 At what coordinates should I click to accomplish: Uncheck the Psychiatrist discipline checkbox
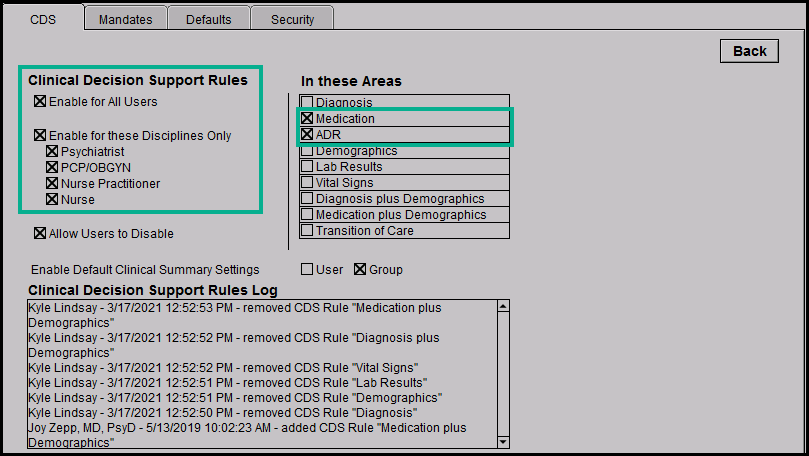[x=52, y=152]
